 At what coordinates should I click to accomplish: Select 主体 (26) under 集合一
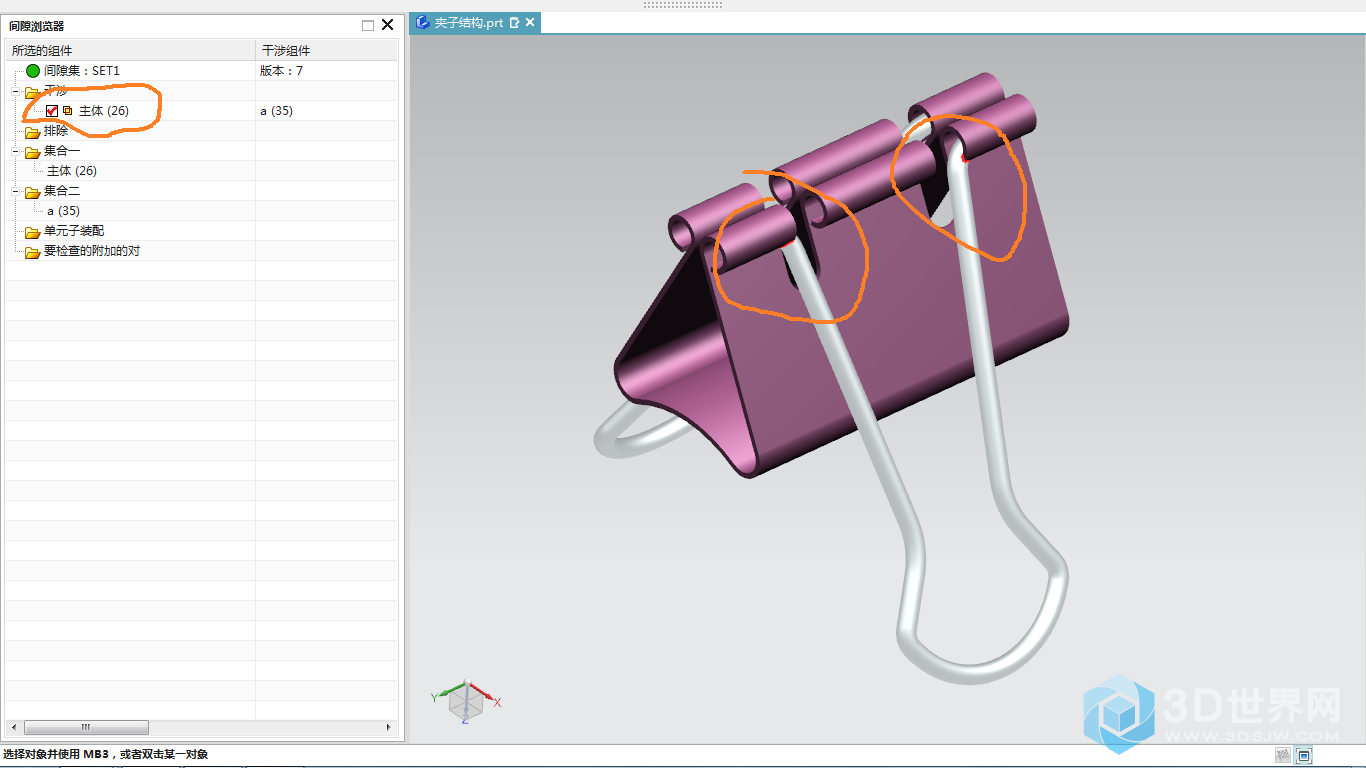tap(72, 171)
